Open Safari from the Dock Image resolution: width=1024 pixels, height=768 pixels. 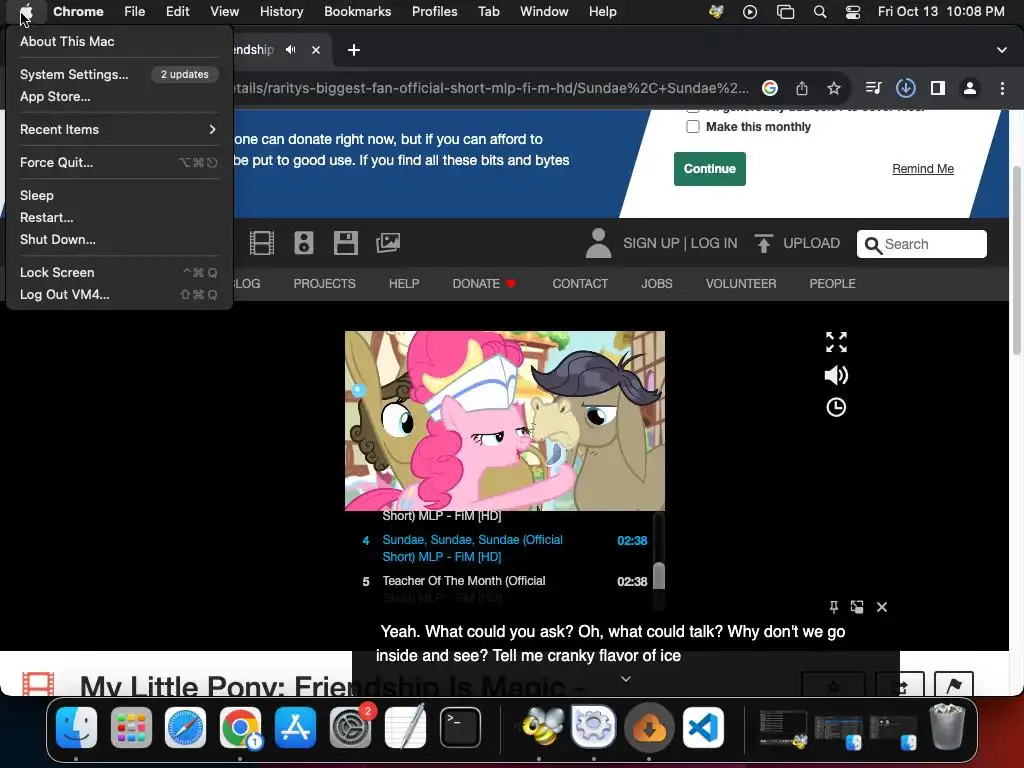coord(185,728)
